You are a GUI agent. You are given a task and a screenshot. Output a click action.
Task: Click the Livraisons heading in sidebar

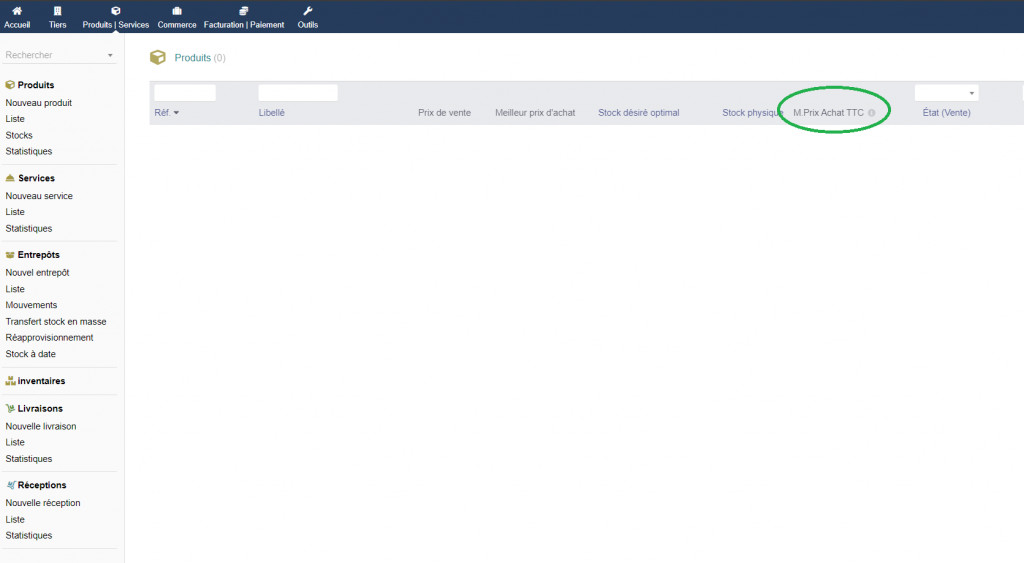(x=40, y=408)
